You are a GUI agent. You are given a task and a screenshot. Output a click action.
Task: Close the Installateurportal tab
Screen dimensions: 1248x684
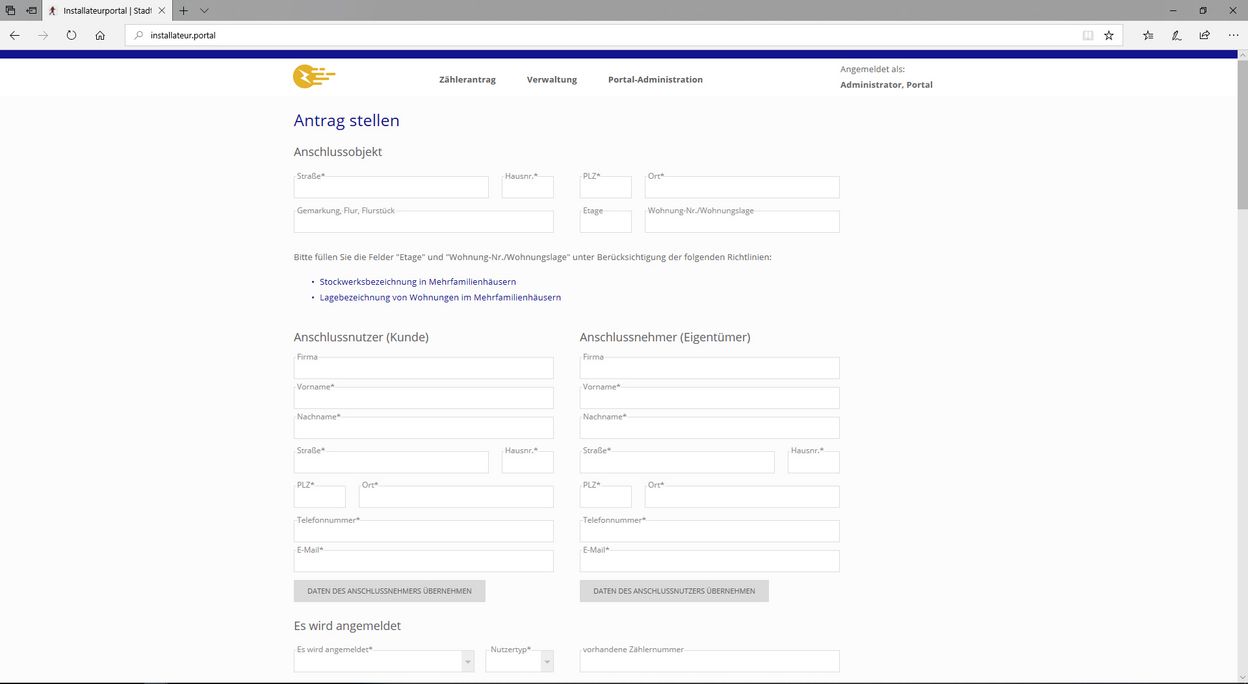(x=161, y=10)
